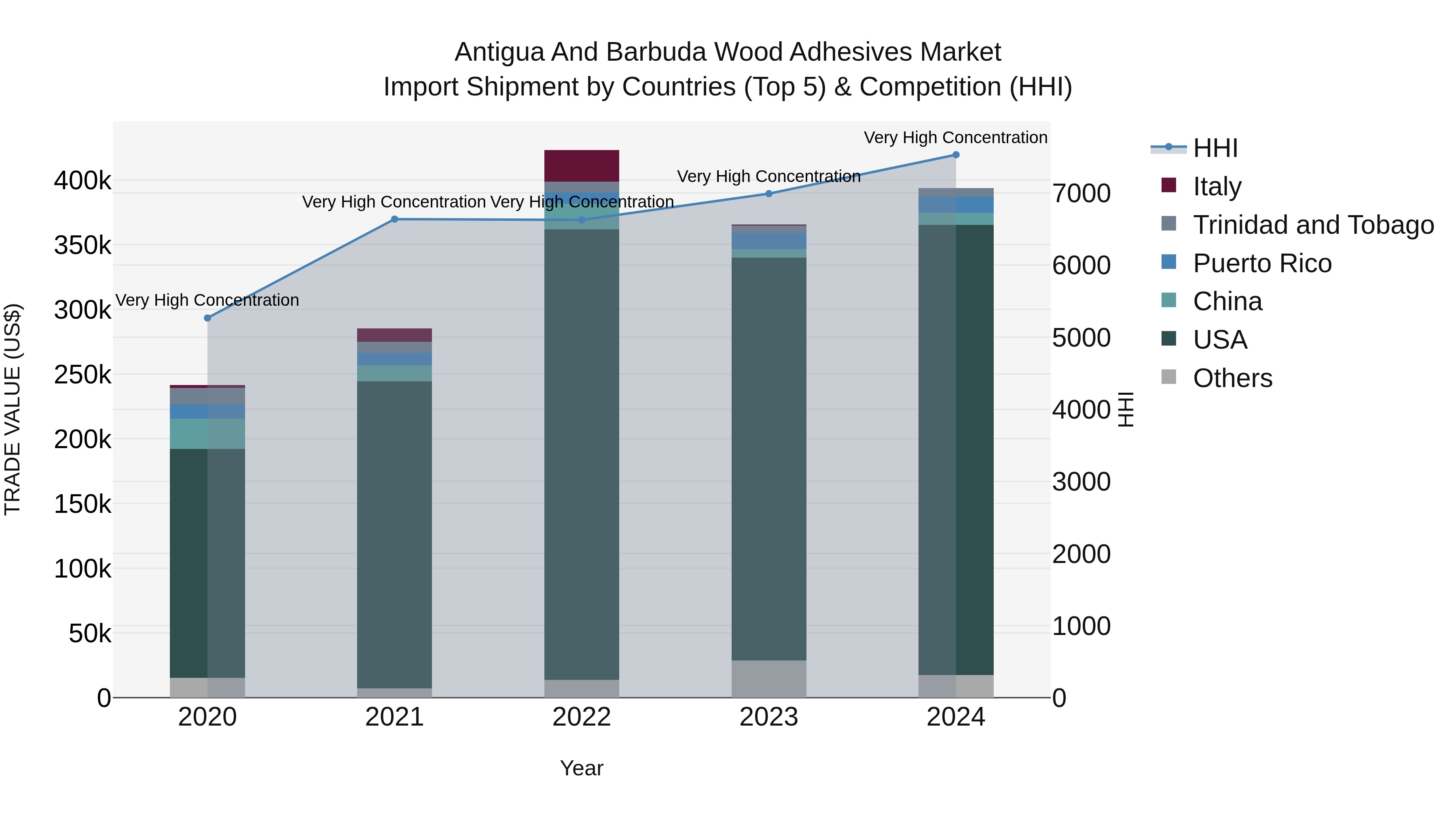The image size is (1456, 819).
Task: Click the HHI marker for 2021
Action: [394, 219]
